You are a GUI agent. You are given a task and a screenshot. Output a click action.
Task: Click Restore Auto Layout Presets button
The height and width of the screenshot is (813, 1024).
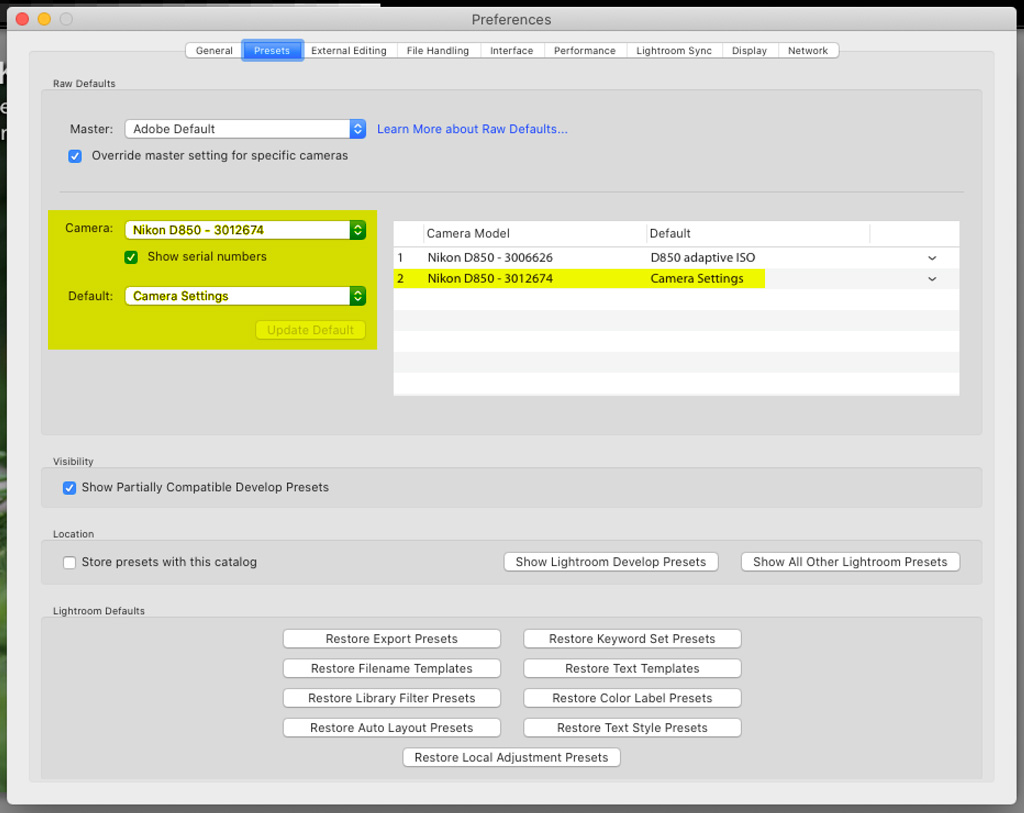[x=392, y=727]
